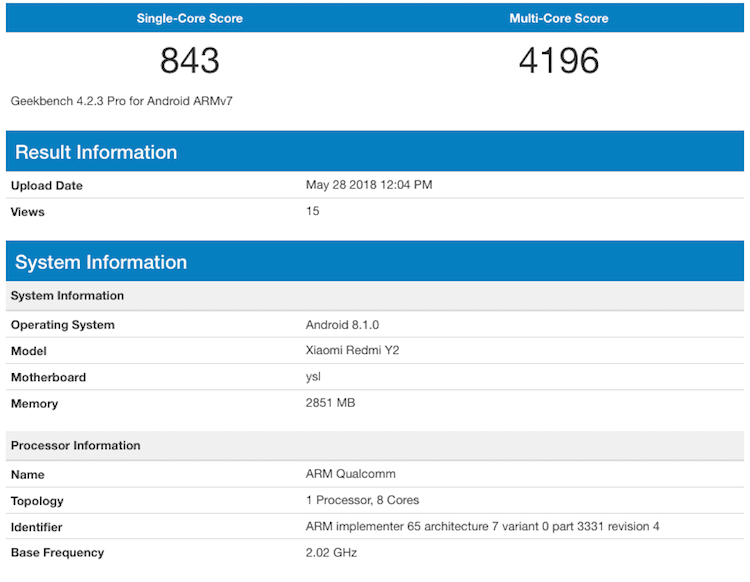Select the Upload Date label

47,186
